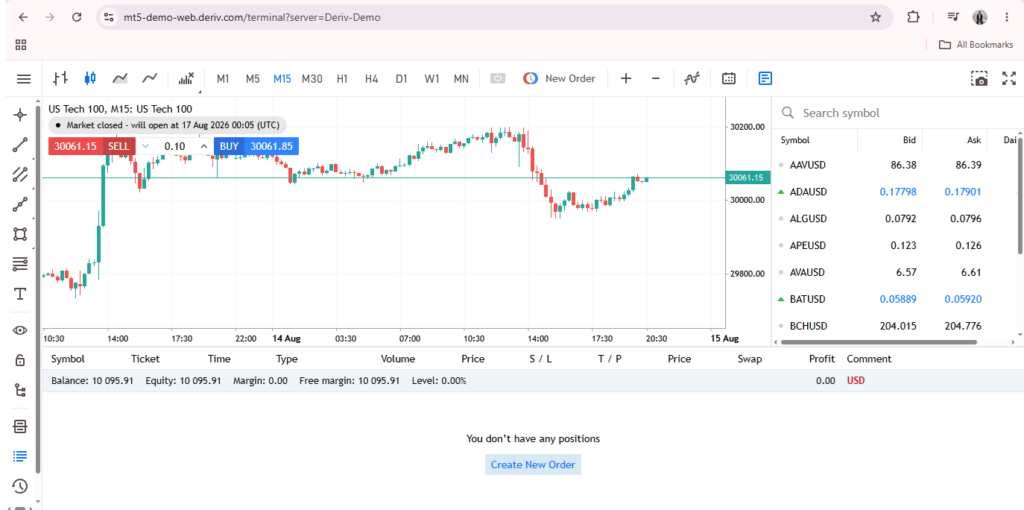Click the 0.10 volume field
This screenshot has height=510, width=1024.
point(174,146)
